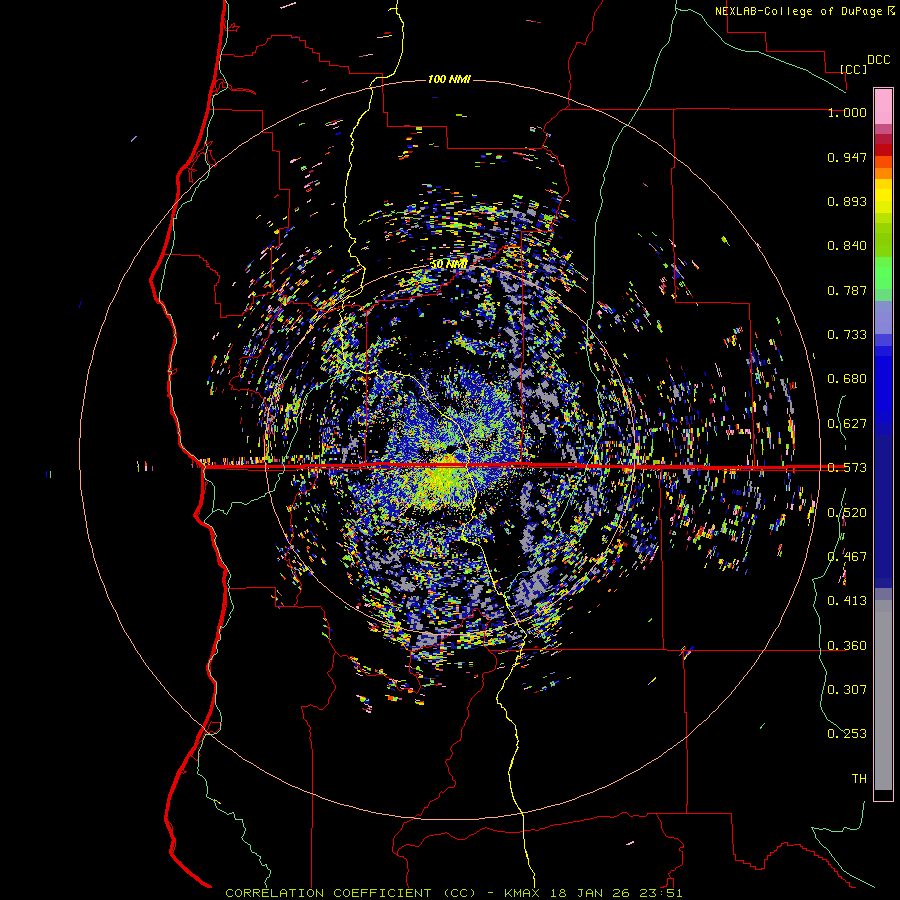Image resolution: width=900 pixels, height=900 pixels.
Task: Click the 0.627 scale value
Action: (847, 424)
